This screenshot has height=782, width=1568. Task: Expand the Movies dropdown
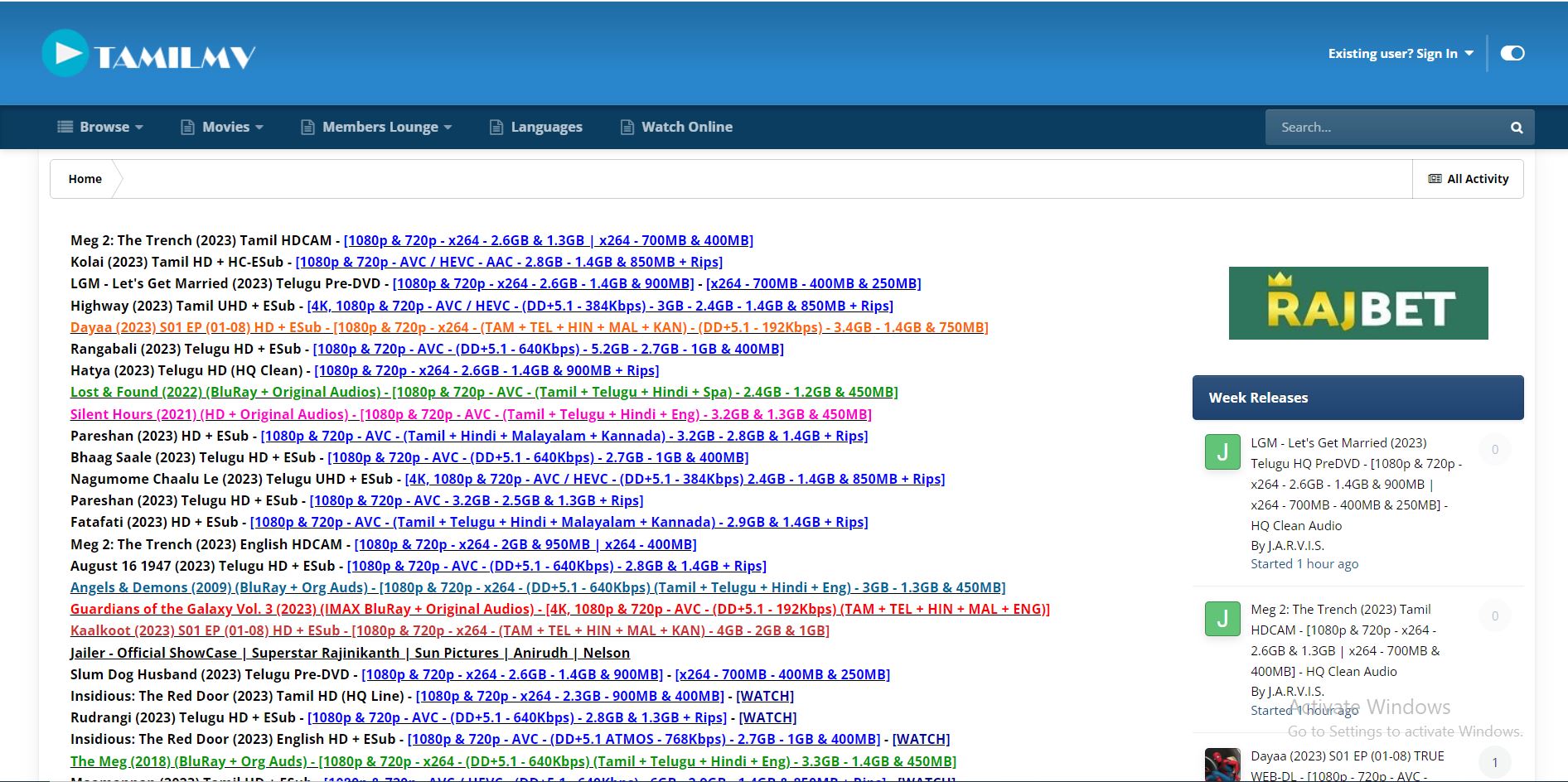click(x=225, y=126)
